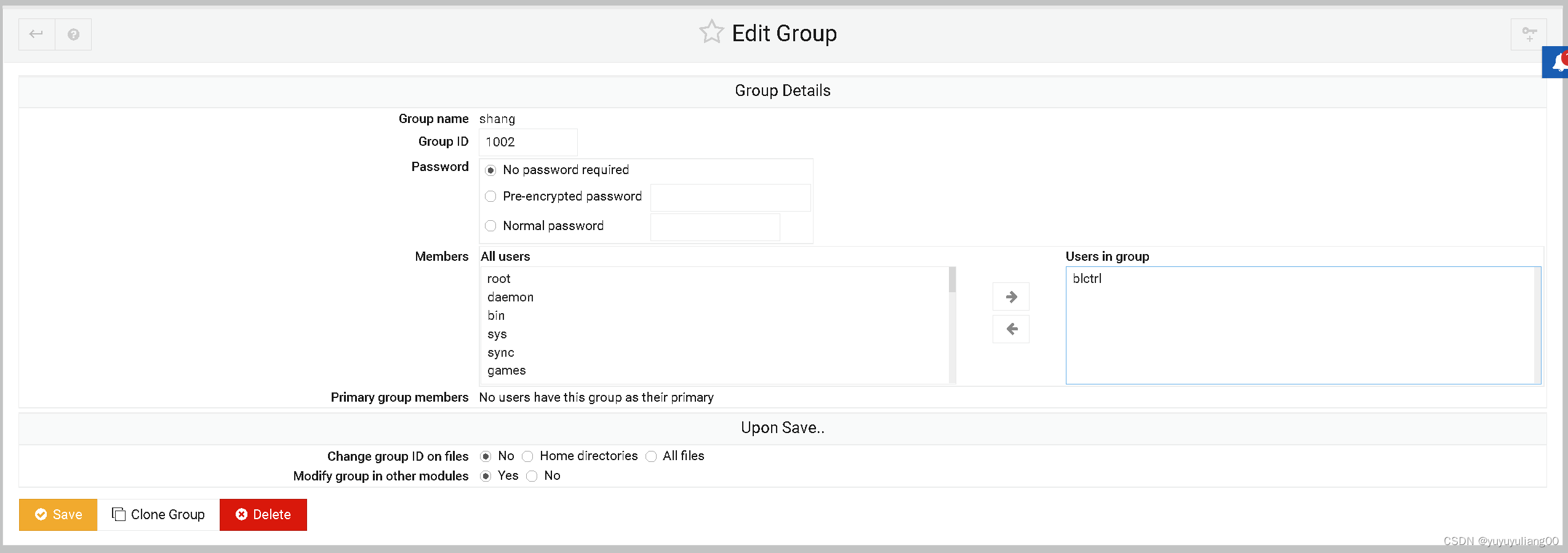Viewport: 1568px width, 553px height.
Task: Click the back arrow icon
Action: (x=36, y=34)
